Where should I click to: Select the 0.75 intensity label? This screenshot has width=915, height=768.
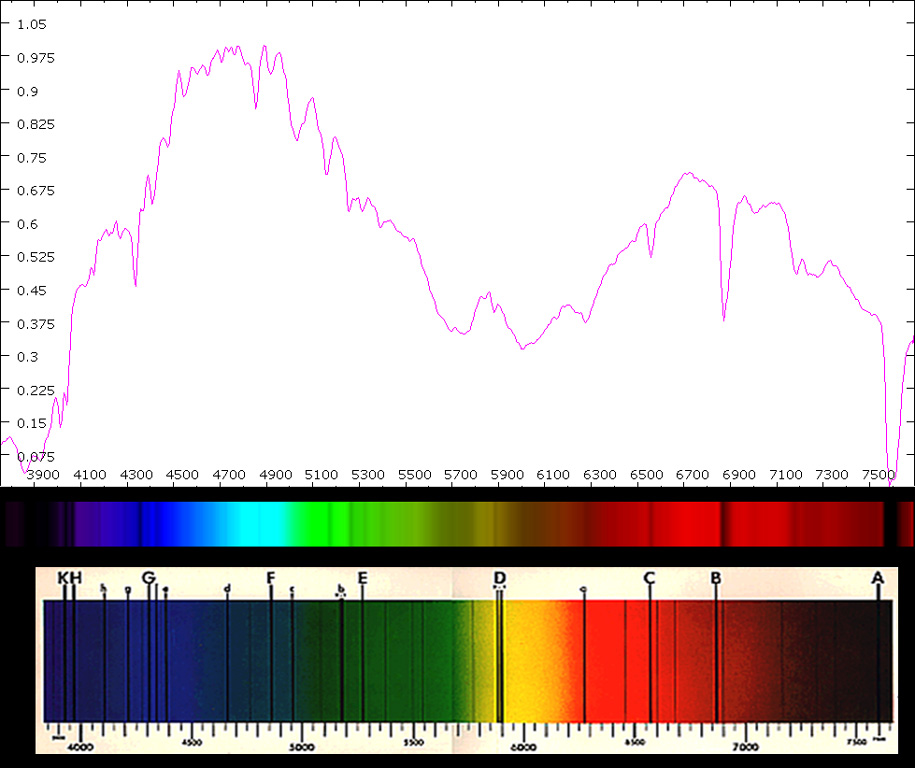pos(32,158)
